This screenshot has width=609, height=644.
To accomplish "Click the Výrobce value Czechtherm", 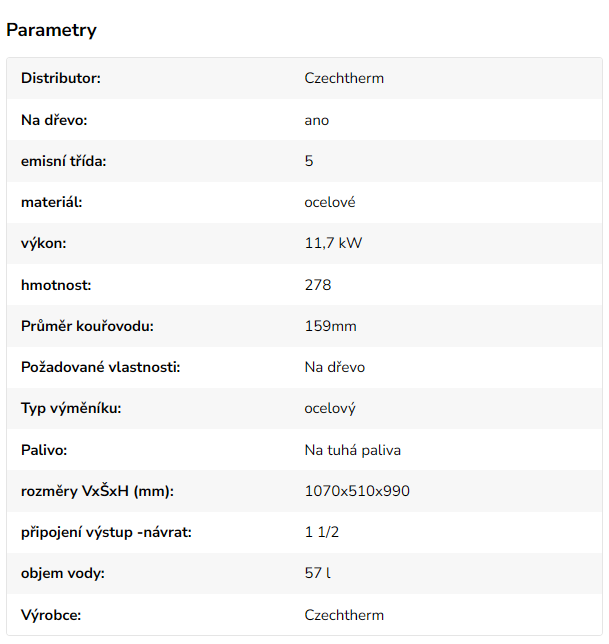I will click(x=344, y=615).
